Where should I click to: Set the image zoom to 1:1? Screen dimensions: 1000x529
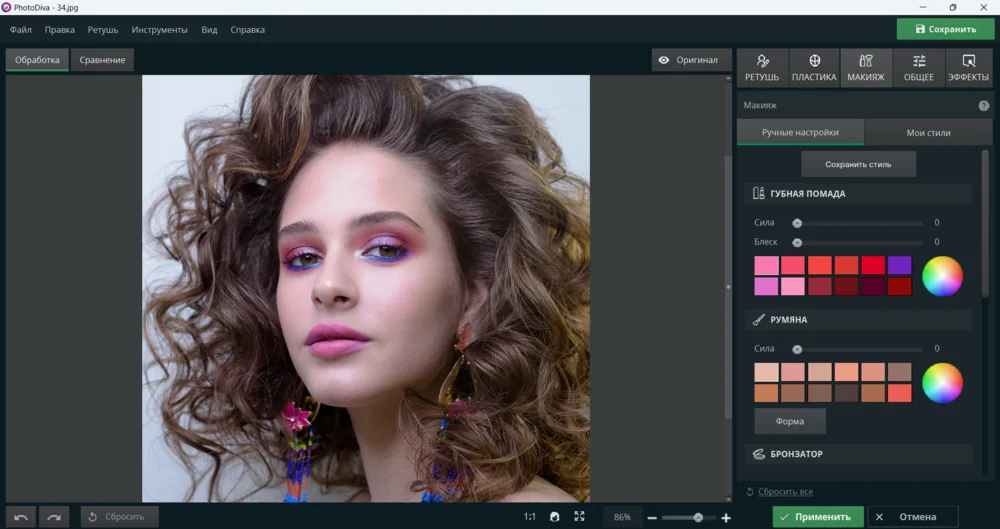pos(530,517)
